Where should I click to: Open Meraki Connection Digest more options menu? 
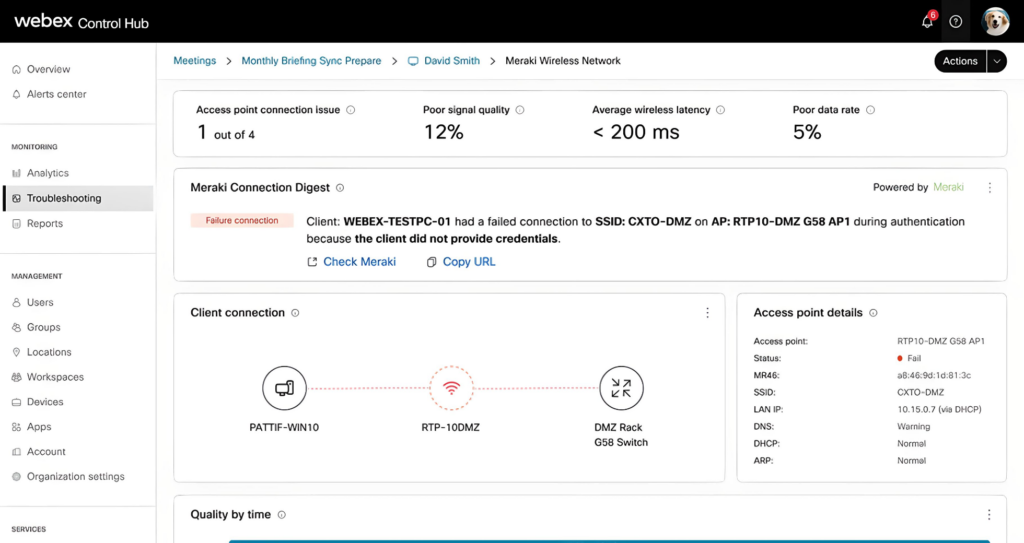click(x=989, y=188)
